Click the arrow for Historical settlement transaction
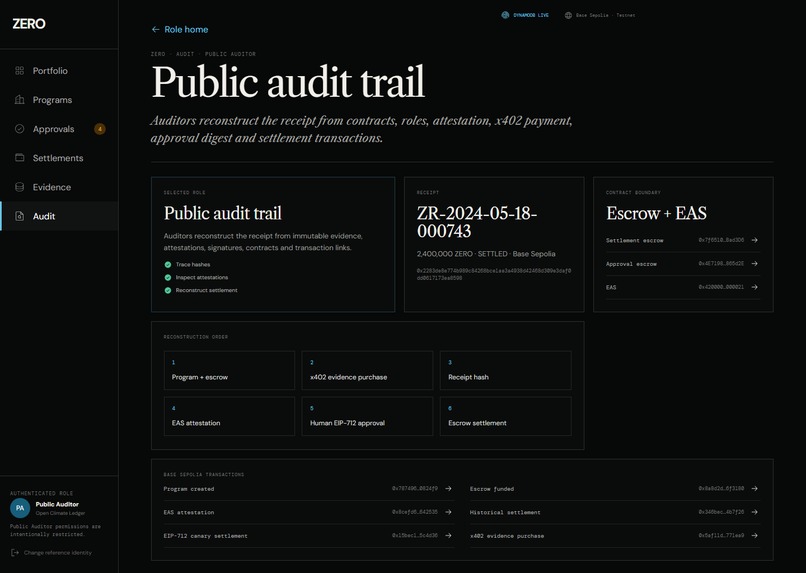This screenshot has height=573, width=806. point(754,512)
